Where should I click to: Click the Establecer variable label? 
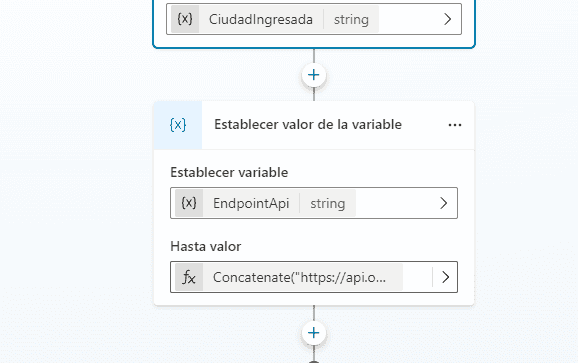click(229, 172)
